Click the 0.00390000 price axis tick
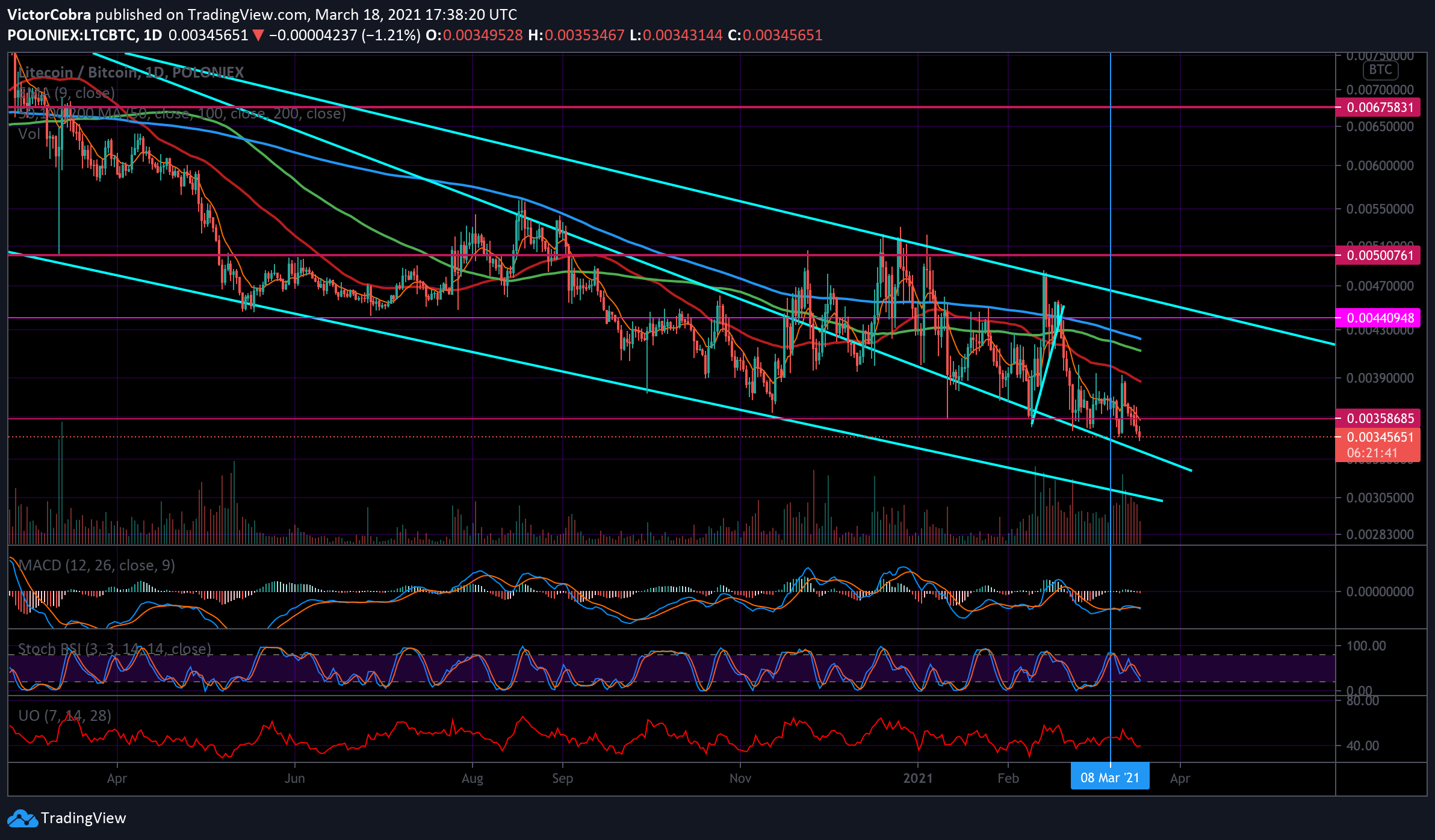 click(x=1380, y=378)
